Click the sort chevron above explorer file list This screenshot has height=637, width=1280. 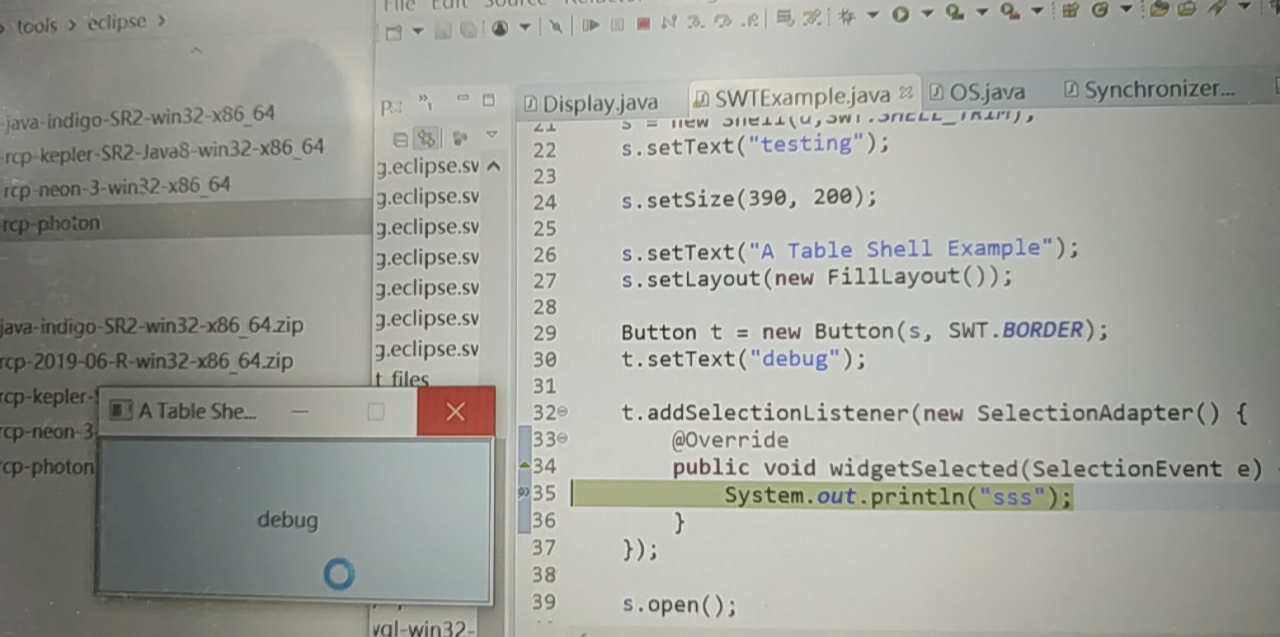click(195, 49)
